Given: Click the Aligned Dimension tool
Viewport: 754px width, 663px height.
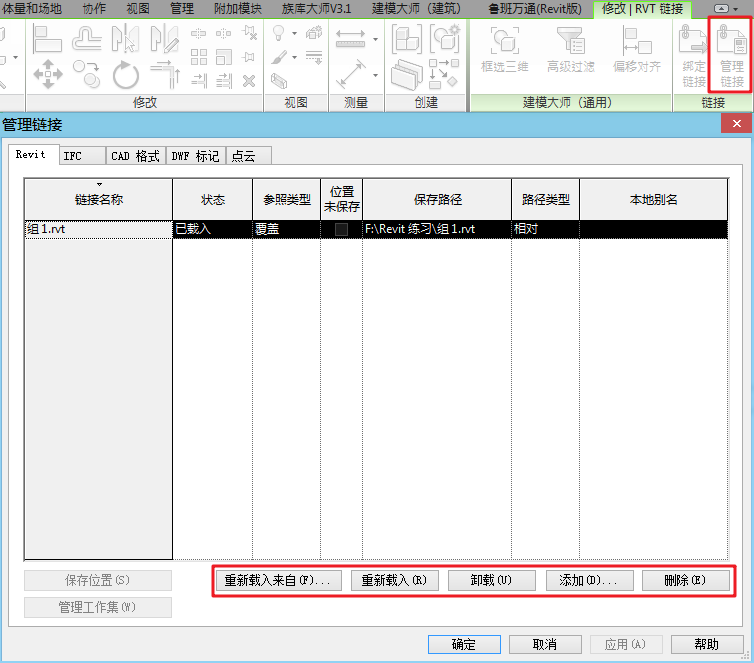Looking at the screenshot, I should coord(351,75).
